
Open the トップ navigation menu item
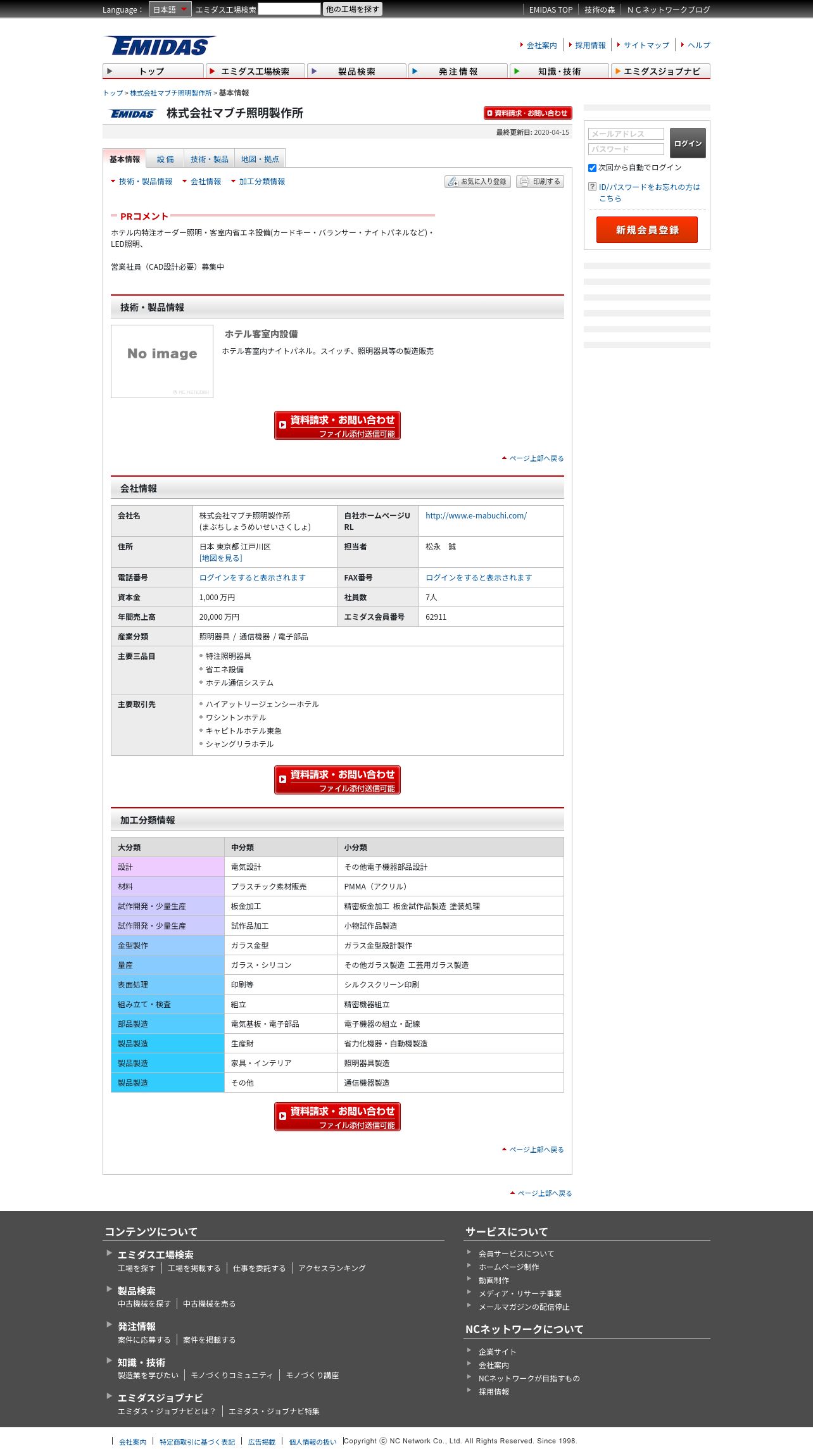[x=153, y=71]
